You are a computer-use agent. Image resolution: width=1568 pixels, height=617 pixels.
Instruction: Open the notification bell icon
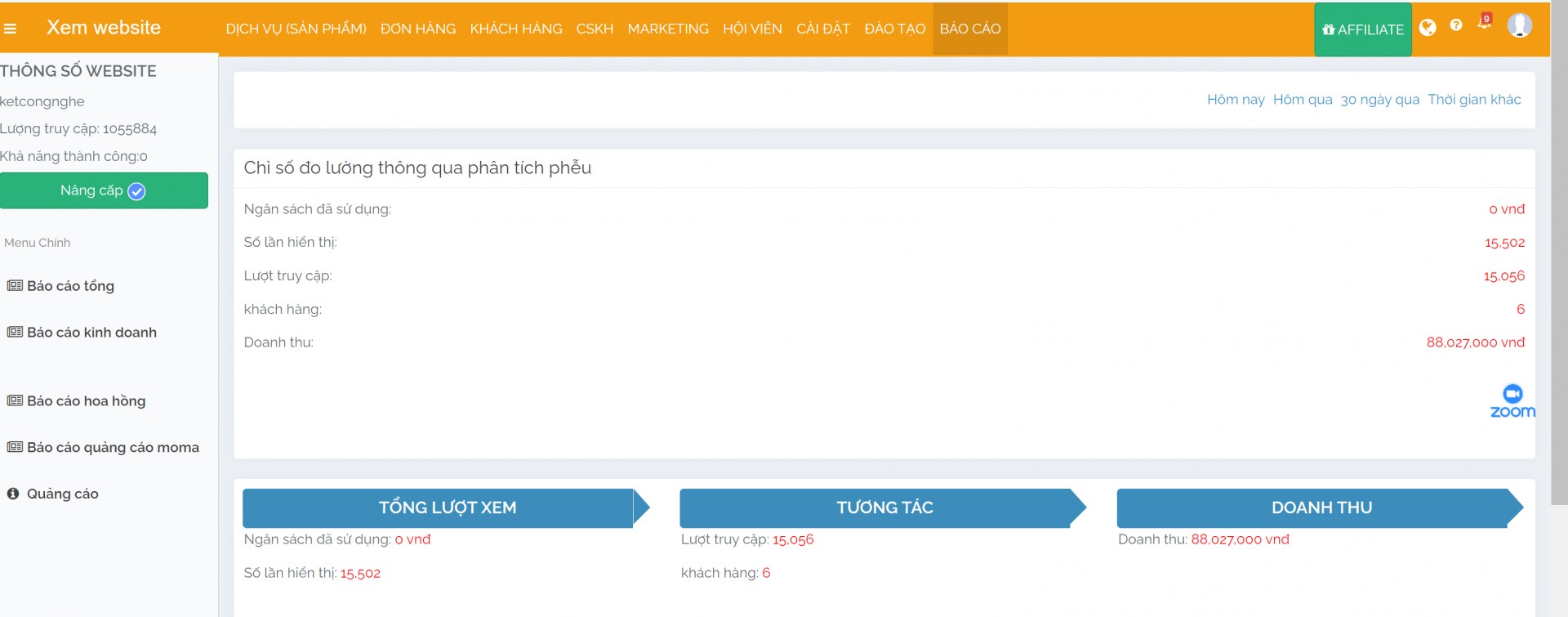(1484, 23)
